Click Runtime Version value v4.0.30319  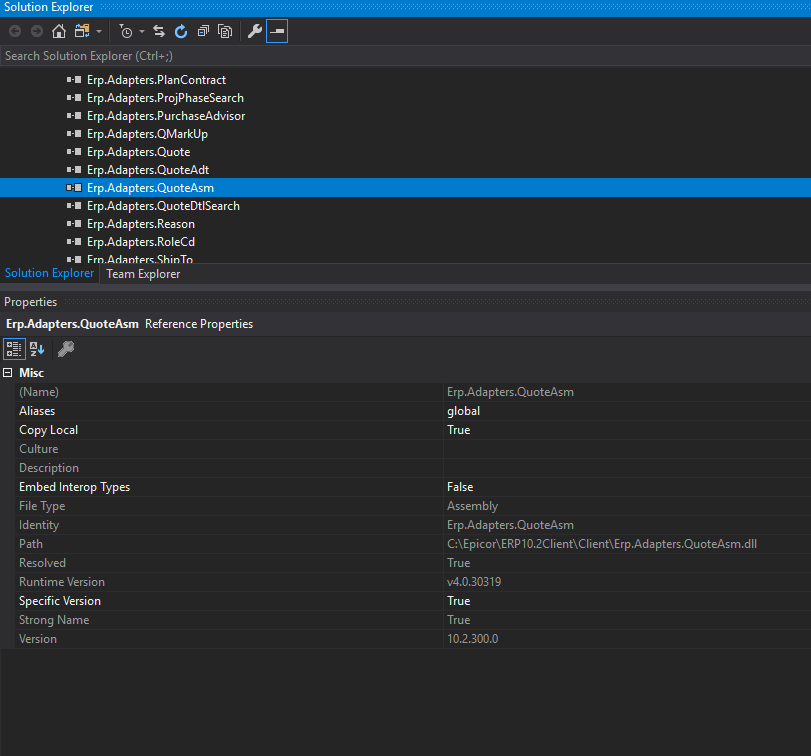coord(474,582)
